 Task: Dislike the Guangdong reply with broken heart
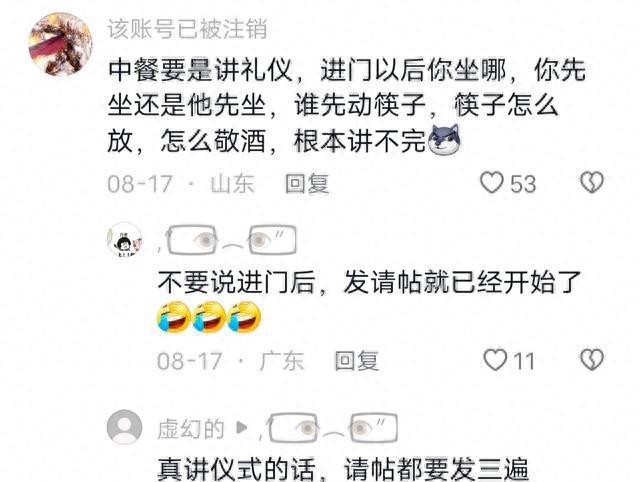(x=592, y=360)
